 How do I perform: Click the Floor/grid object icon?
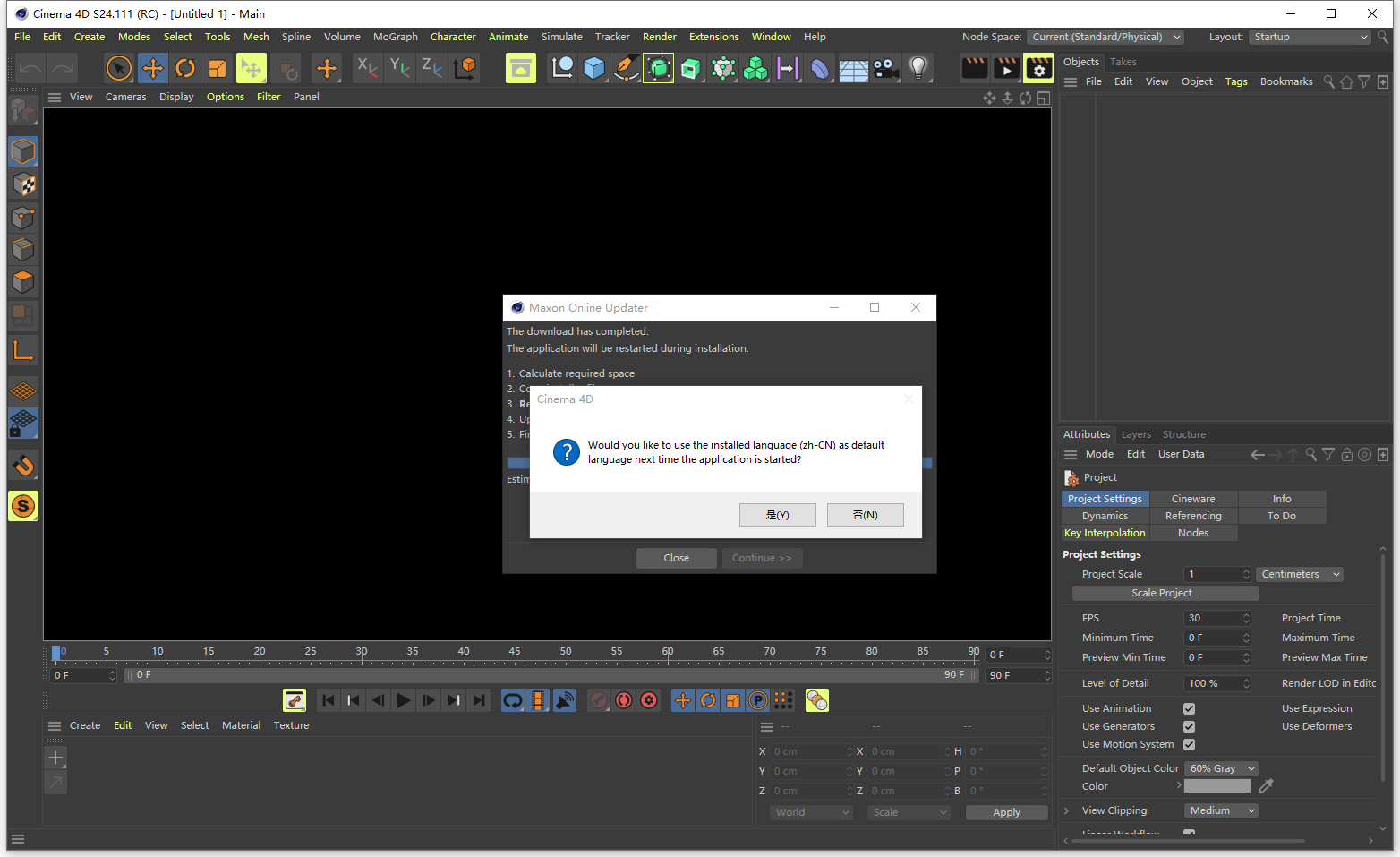tap(853, 68)
